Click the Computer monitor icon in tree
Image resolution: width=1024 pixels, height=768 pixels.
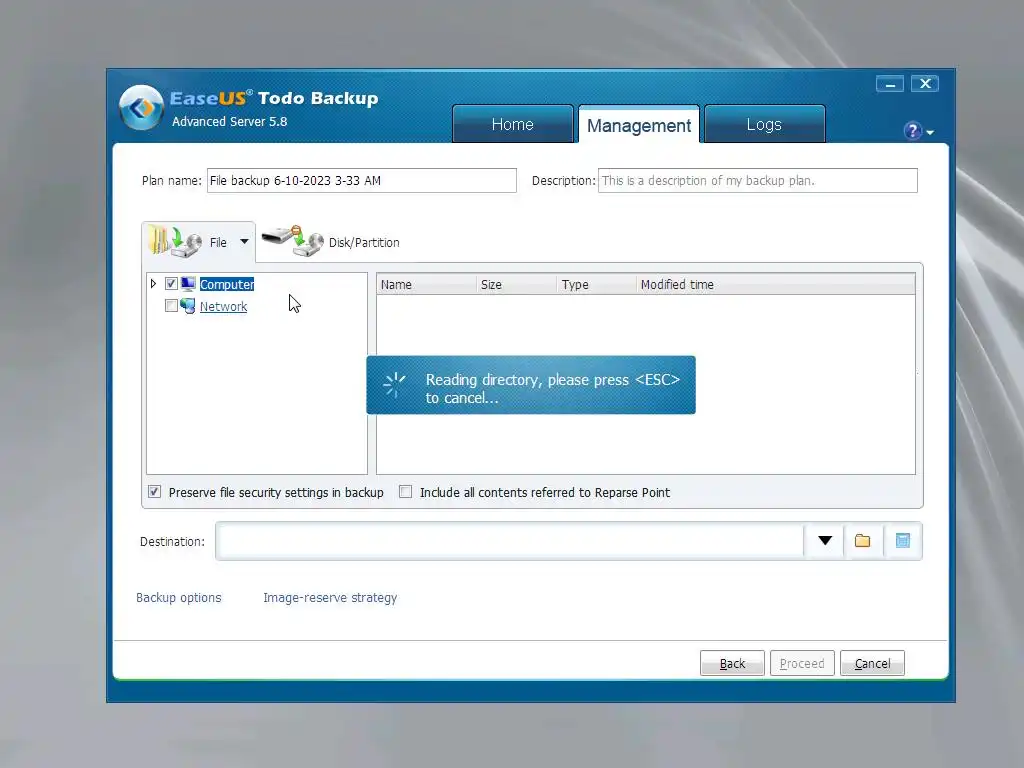pyautogui.click(x=188, y=283)
